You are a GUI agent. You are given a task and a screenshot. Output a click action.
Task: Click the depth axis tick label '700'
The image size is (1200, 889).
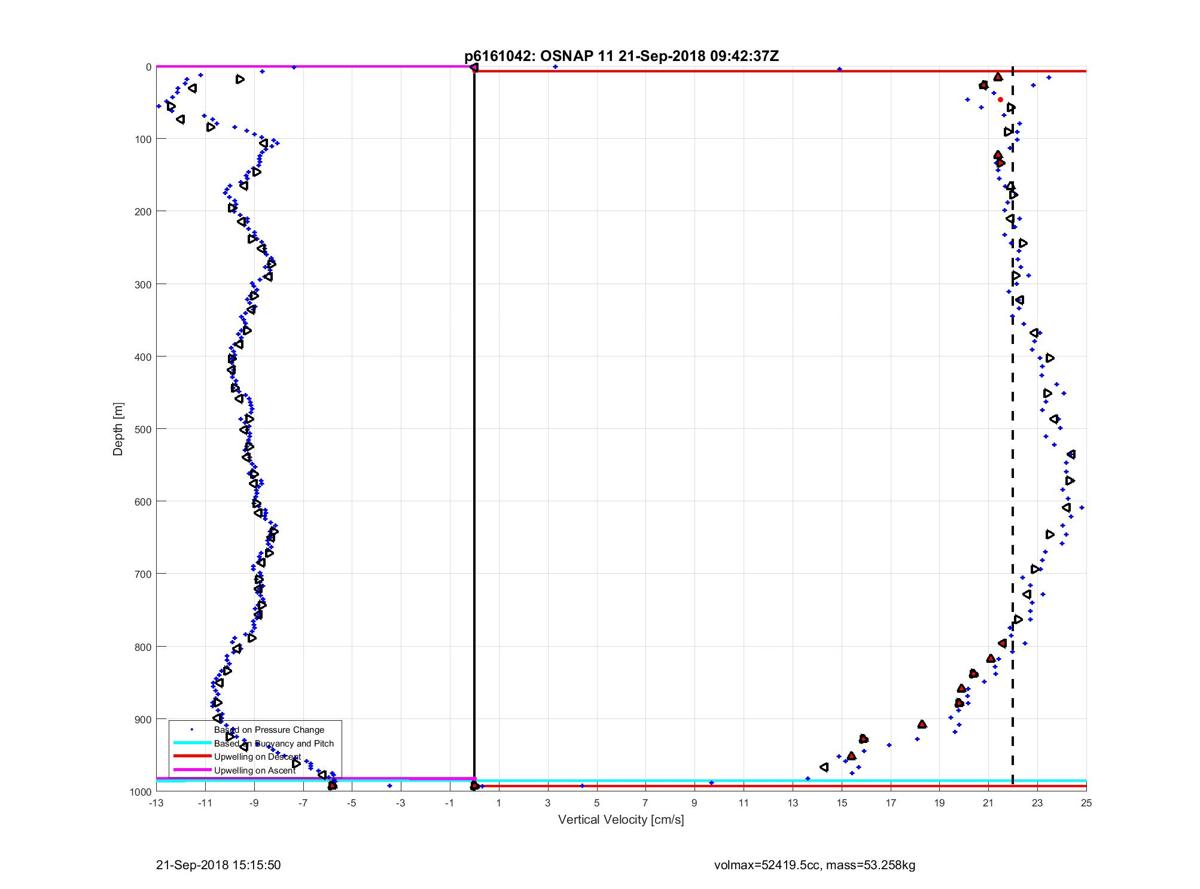tap(142, 574)
